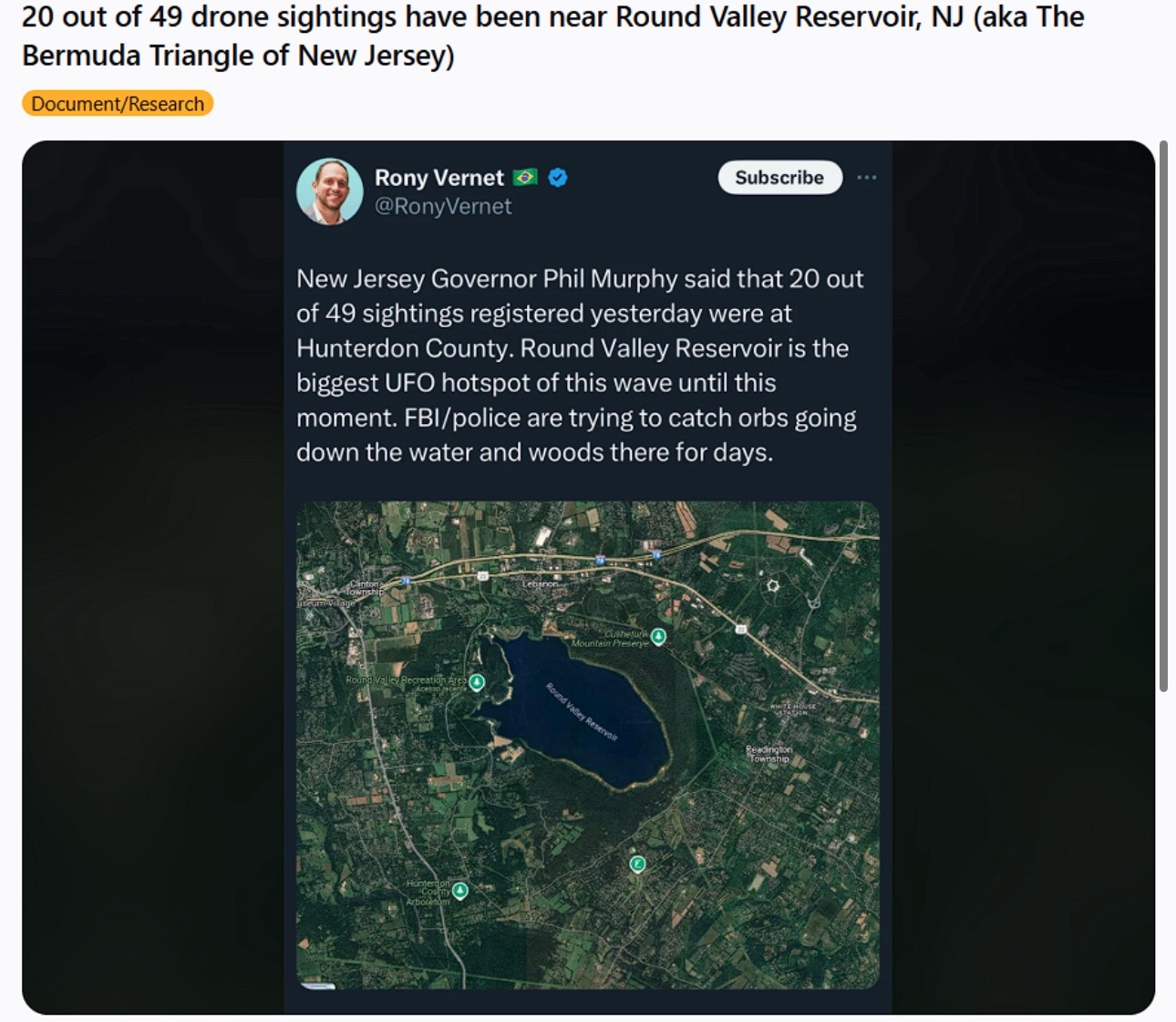The image size is (1176, 1022).
Task: Click the Cushetunk Mountain Preserve map pin
Action: click(x=658, y=636)
